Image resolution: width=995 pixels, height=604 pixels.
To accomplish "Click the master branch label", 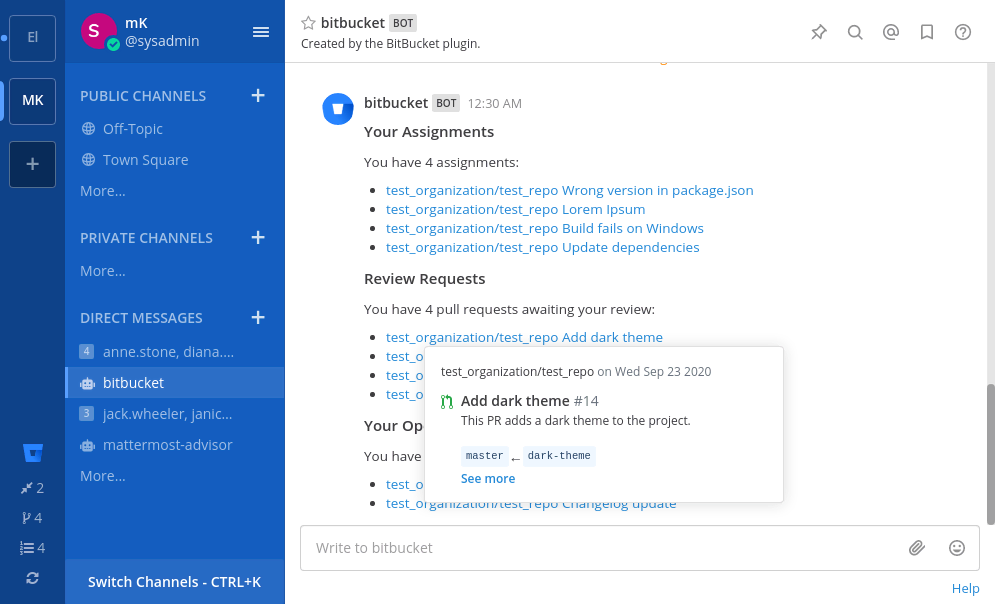I will click(484, 456).
